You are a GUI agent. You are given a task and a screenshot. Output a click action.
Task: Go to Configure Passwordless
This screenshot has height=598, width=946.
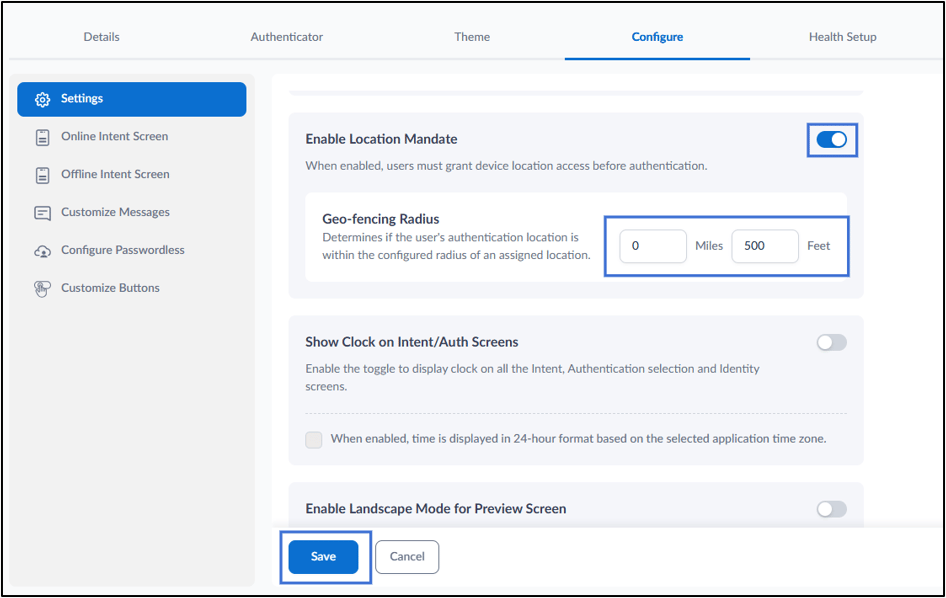pos(132,250)
